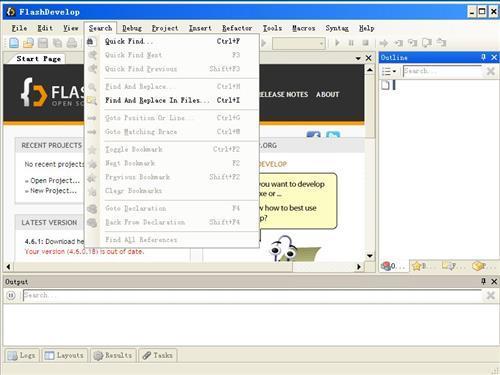This screenshot has height=375, width=500.
Task: Toggle the Output panel pause button
Action: [x=11, y=295]
